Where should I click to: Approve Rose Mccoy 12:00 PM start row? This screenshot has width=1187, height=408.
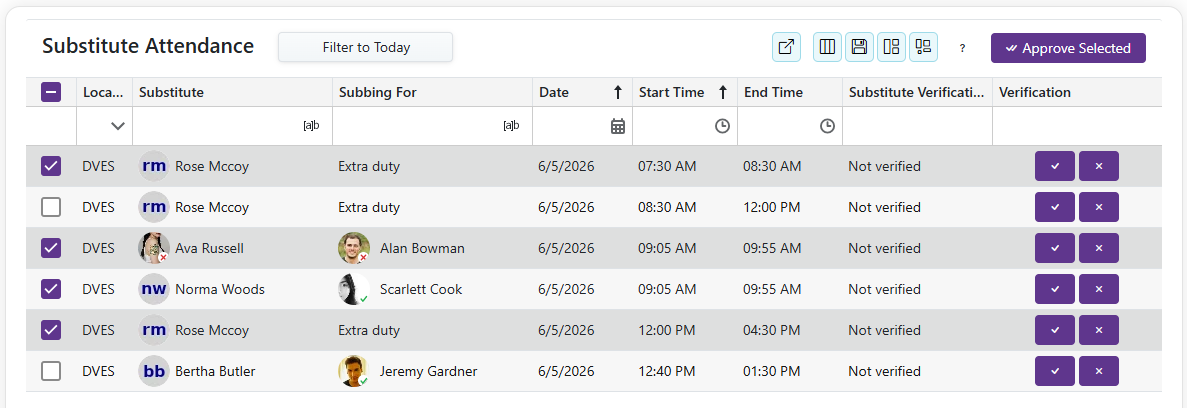pos(1055,329)
